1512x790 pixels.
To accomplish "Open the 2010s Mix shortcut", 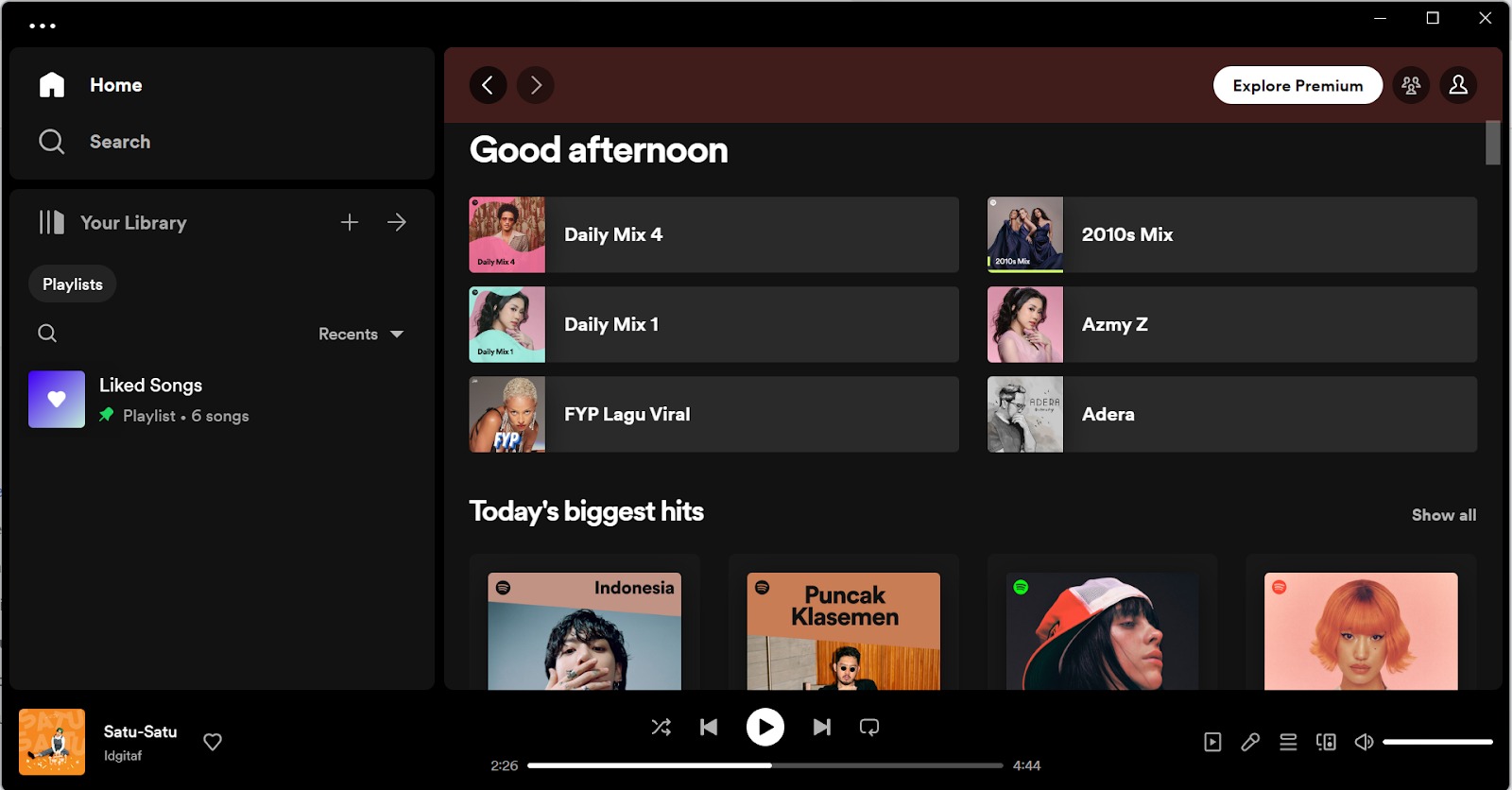I will click(x=1232, y=234).
